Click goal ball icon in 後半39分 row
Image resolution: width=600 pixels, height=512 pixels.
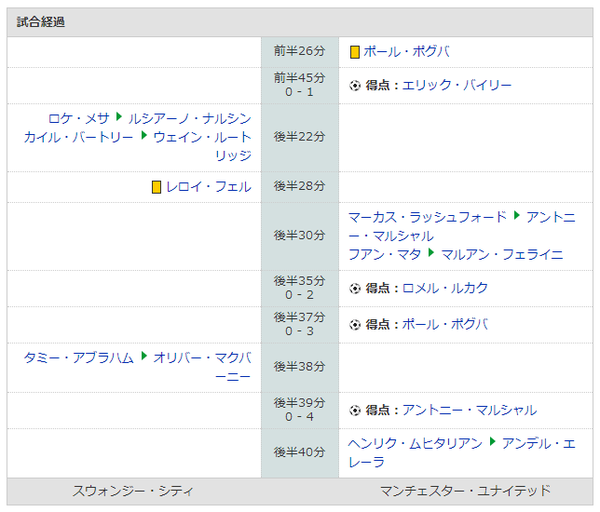pos(355,411)
